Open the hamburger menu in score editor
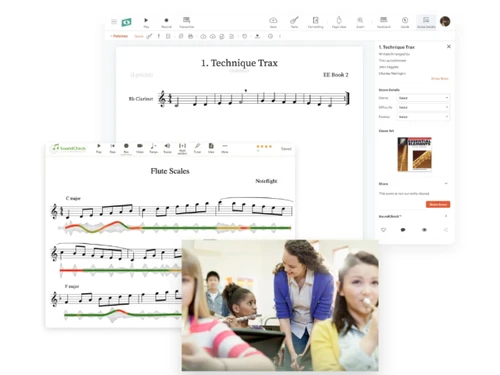 (x=114, y=22)
